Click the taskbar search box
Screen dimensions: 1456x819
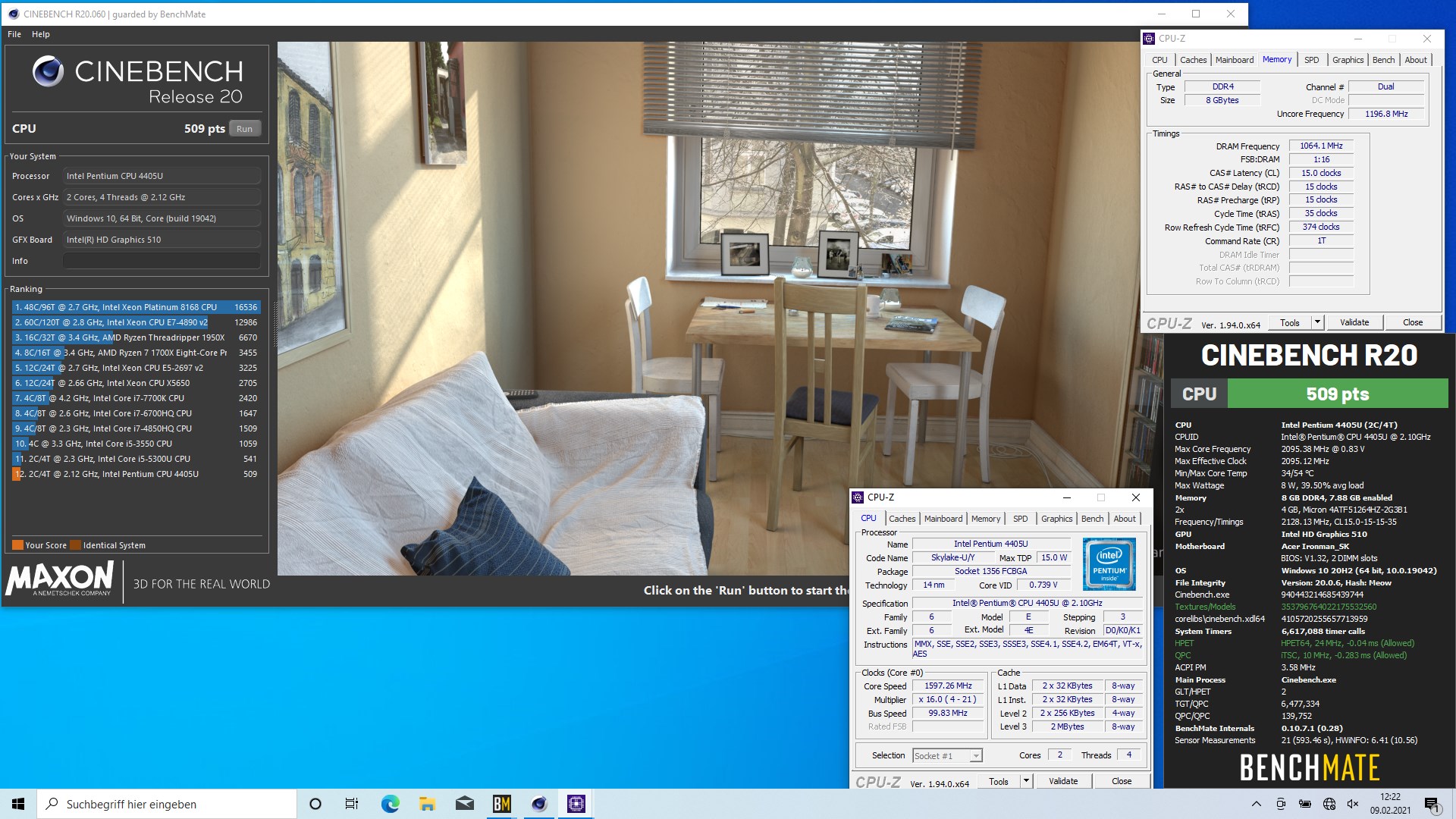tap(167, 804)
